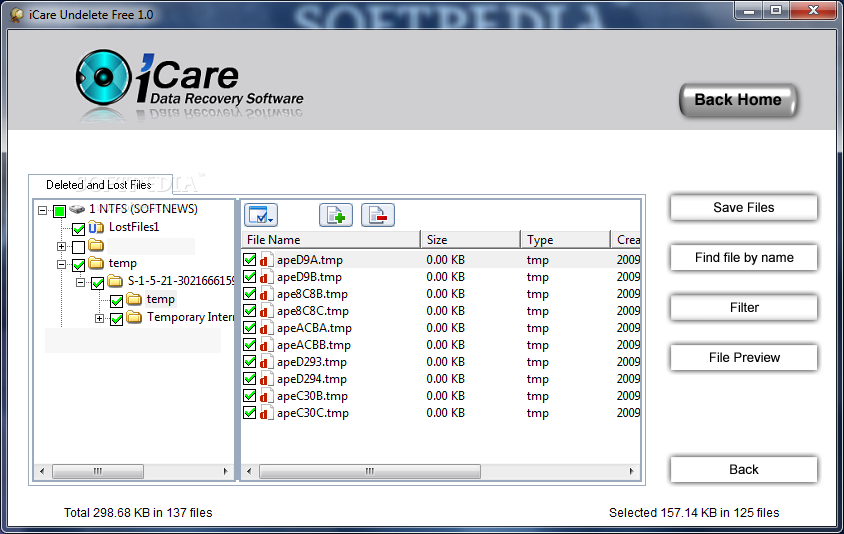Click the Back Home button

click(738, 100)
